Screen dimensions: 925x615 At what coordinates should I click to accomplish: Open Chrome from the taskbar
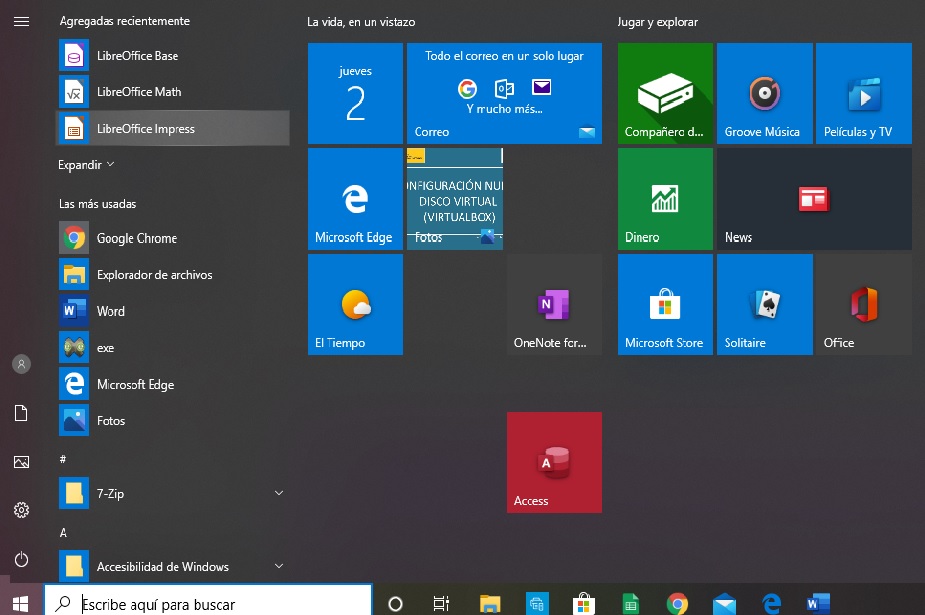click(x=677, y=603)
